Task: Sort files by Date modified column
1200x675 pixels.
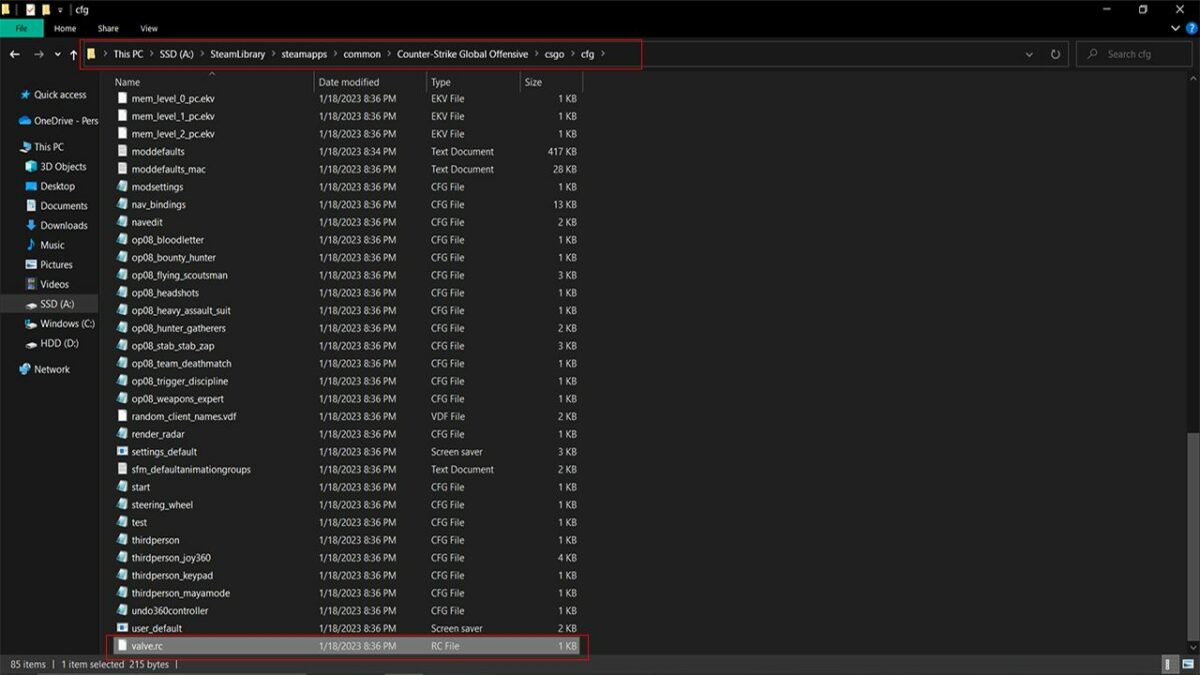Action: click(x=349, y=82)
